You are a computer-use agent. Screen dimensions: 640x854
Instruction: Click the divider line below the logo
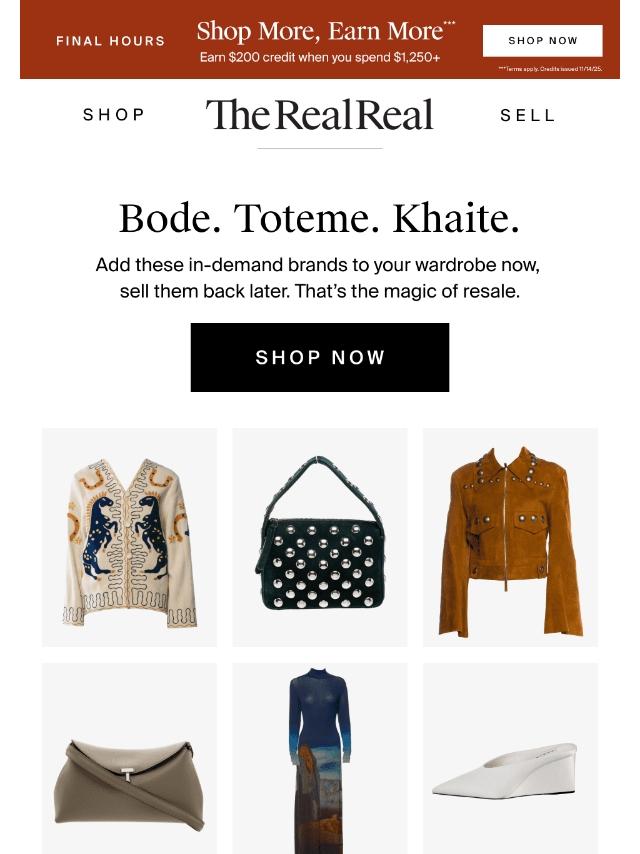320,148
